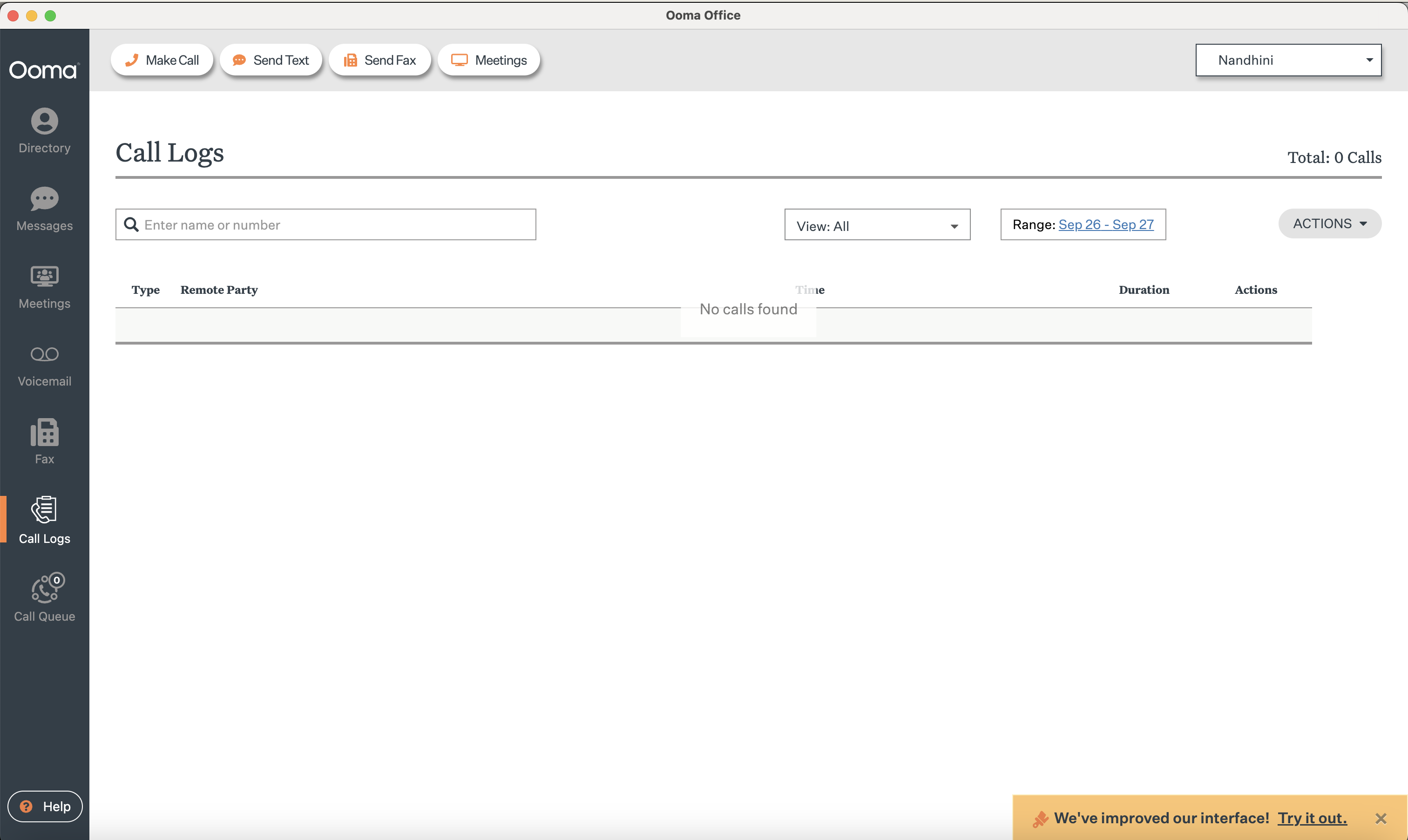Expand the Nandhini user dropdown
The image size is (1408, 840).
click(1288, 60)
